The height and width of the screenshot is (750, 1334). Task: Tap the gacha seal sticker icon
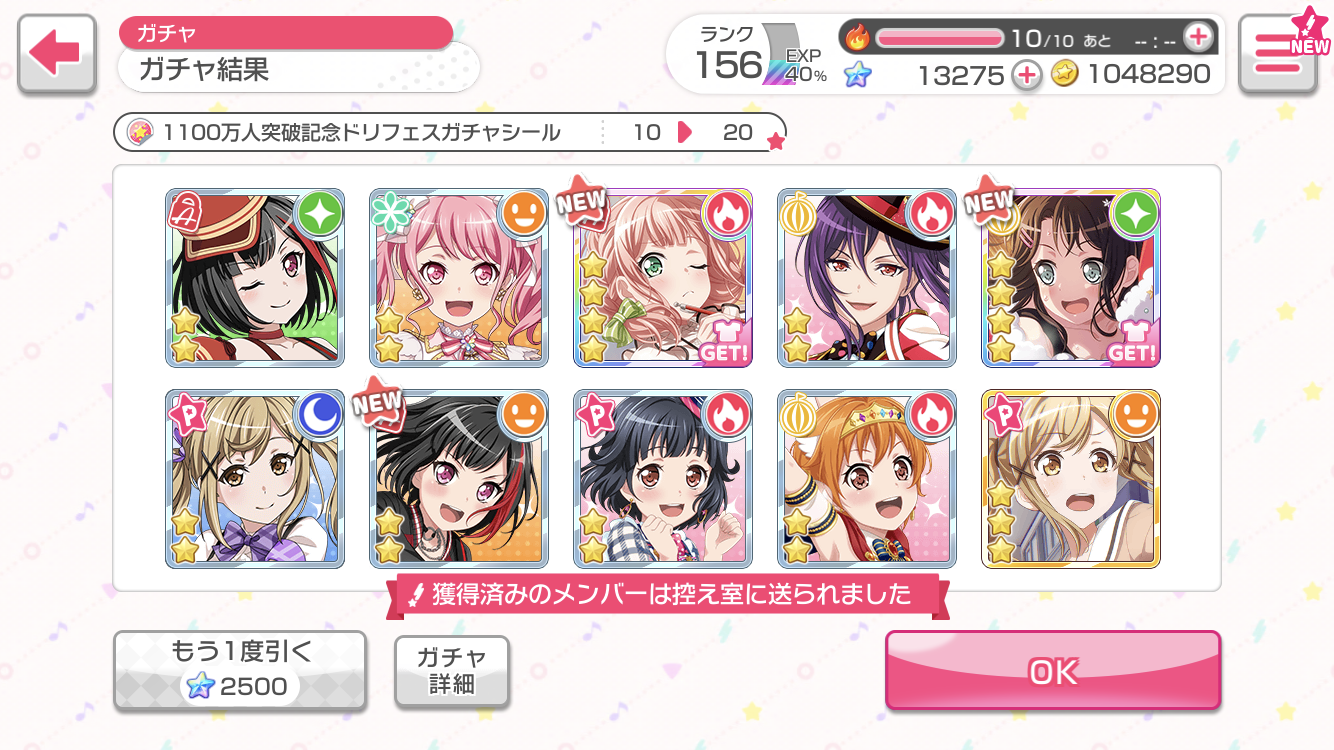click(141, 132)
